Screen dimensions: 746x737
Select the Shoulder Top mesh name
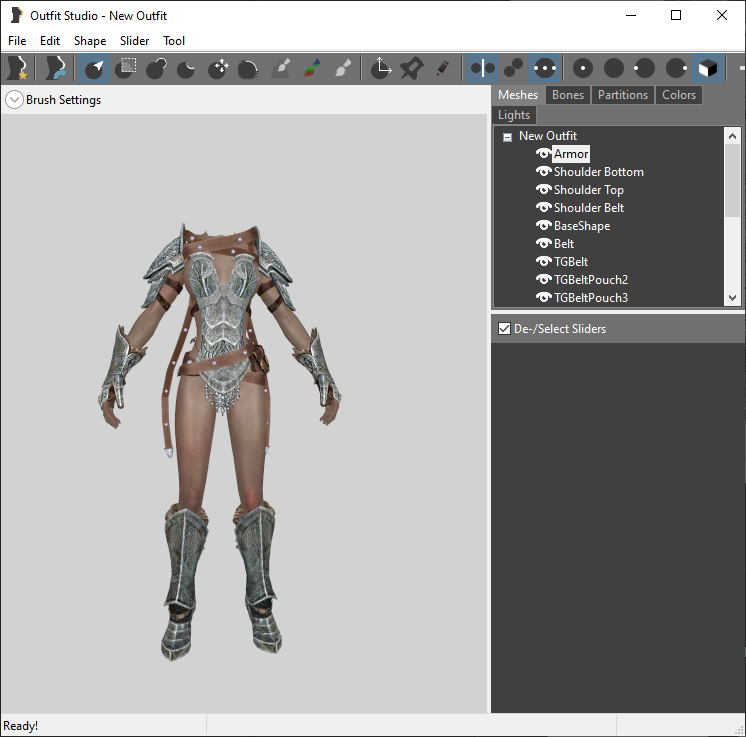point(589,190)
